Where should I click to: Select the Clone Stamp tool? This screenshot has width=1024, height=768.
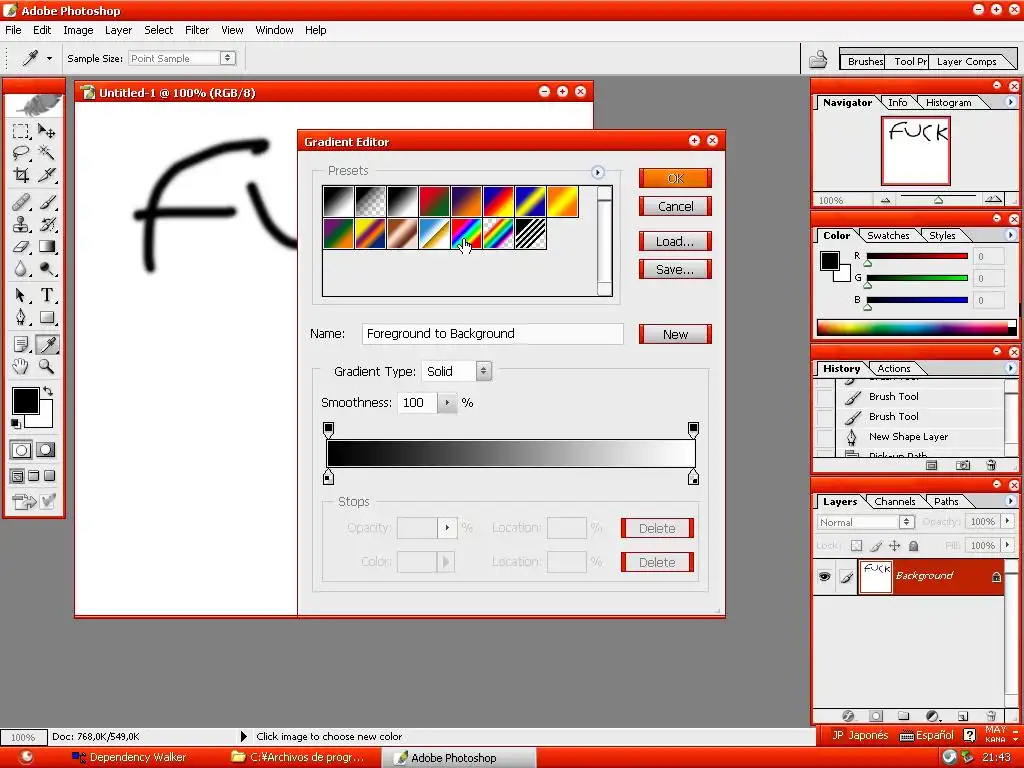(x=21, y=224)
